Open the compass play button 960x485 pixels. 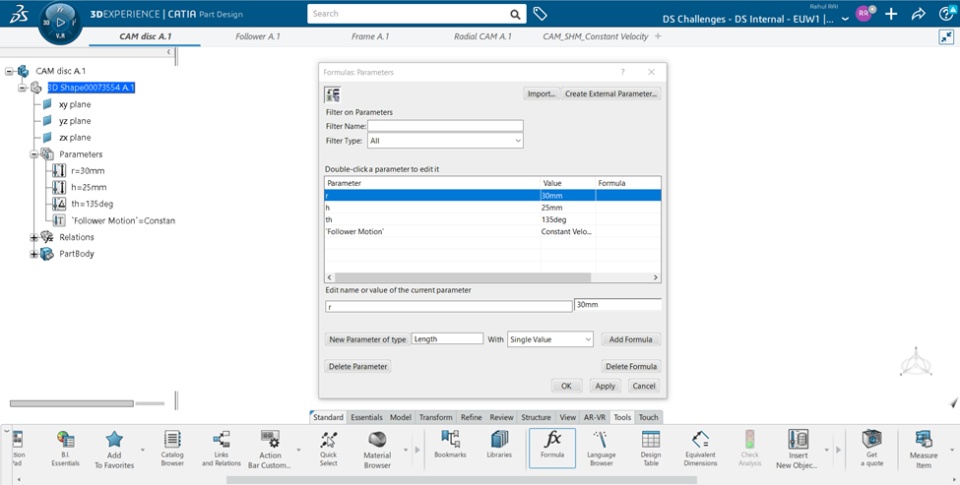[x=60, y=23]
